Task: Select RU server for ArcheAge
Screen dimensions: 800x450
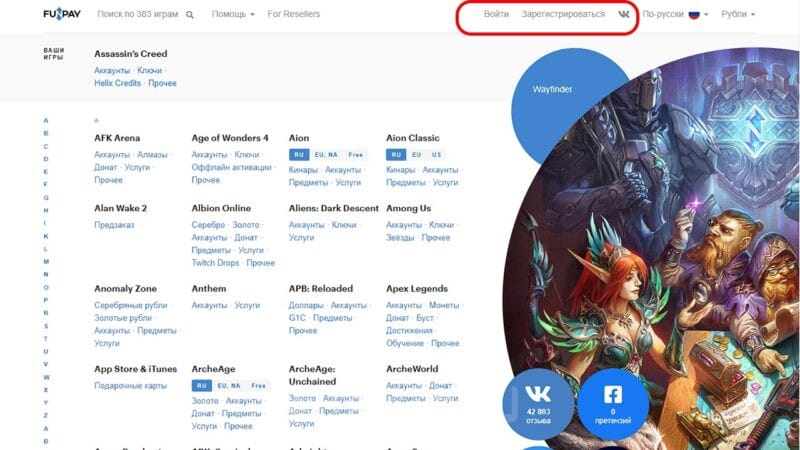Action: click(202, 386)
